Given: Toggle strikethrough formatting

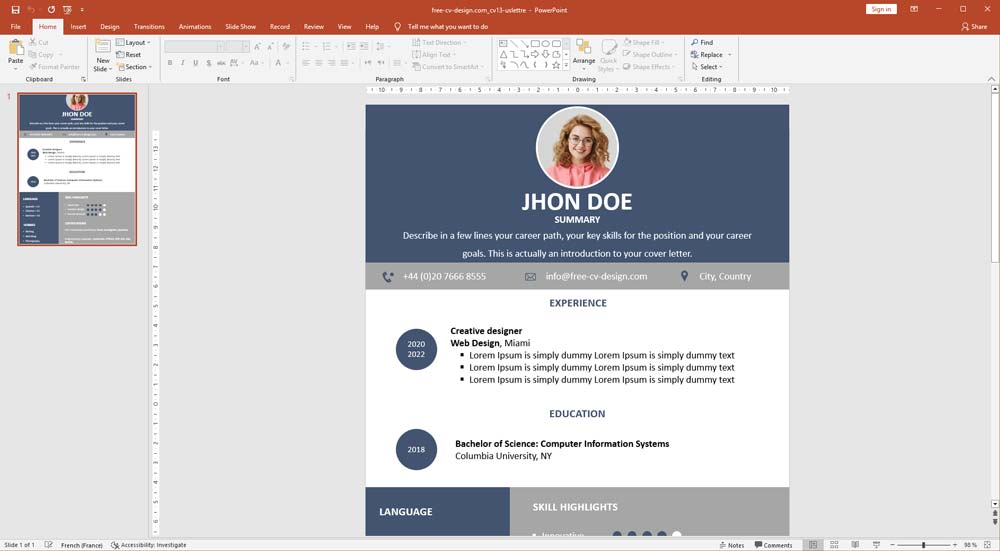Looking at the screenshot, I should pos(221,62).
